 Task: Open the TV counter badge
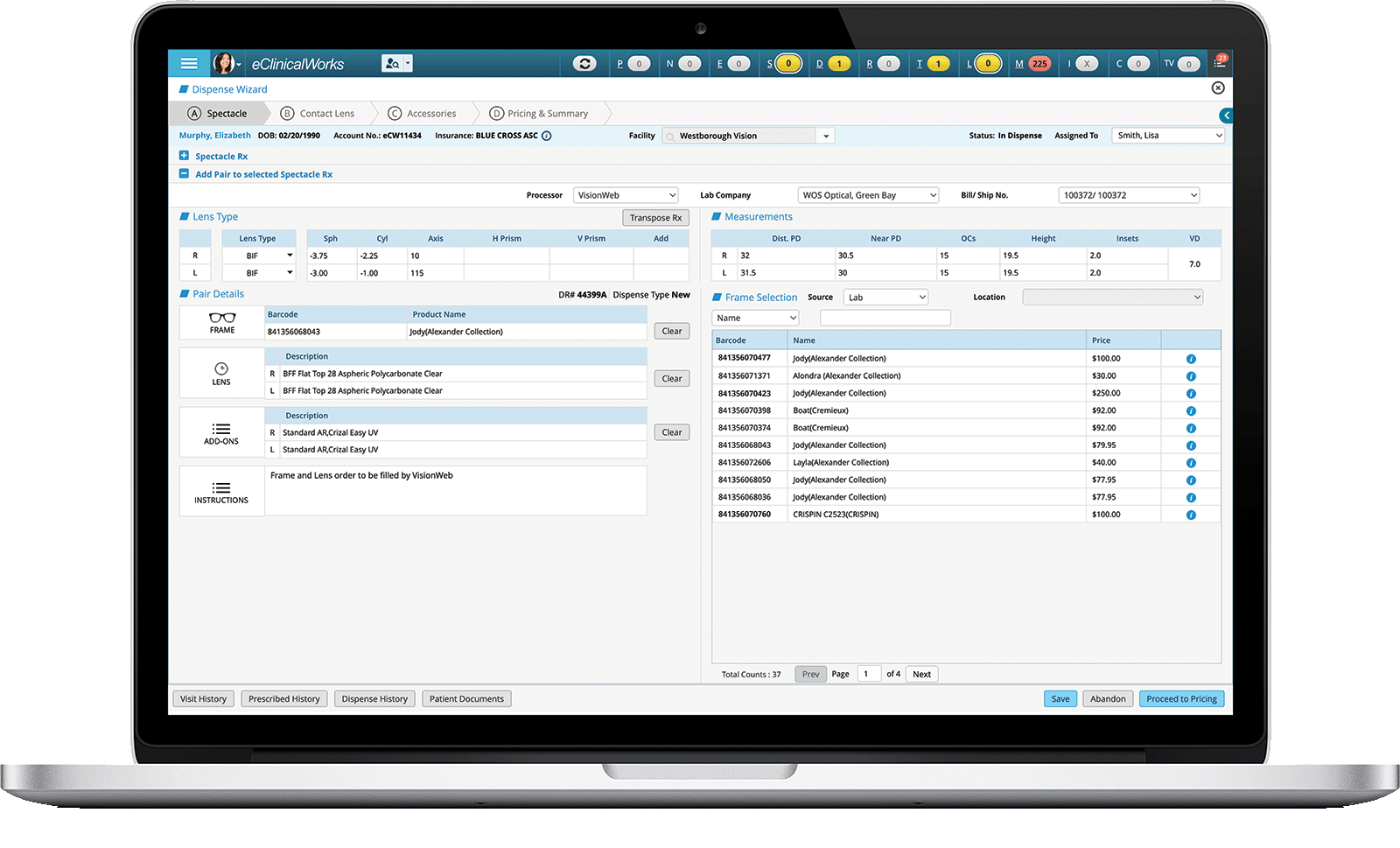[x=1188, y=64]
